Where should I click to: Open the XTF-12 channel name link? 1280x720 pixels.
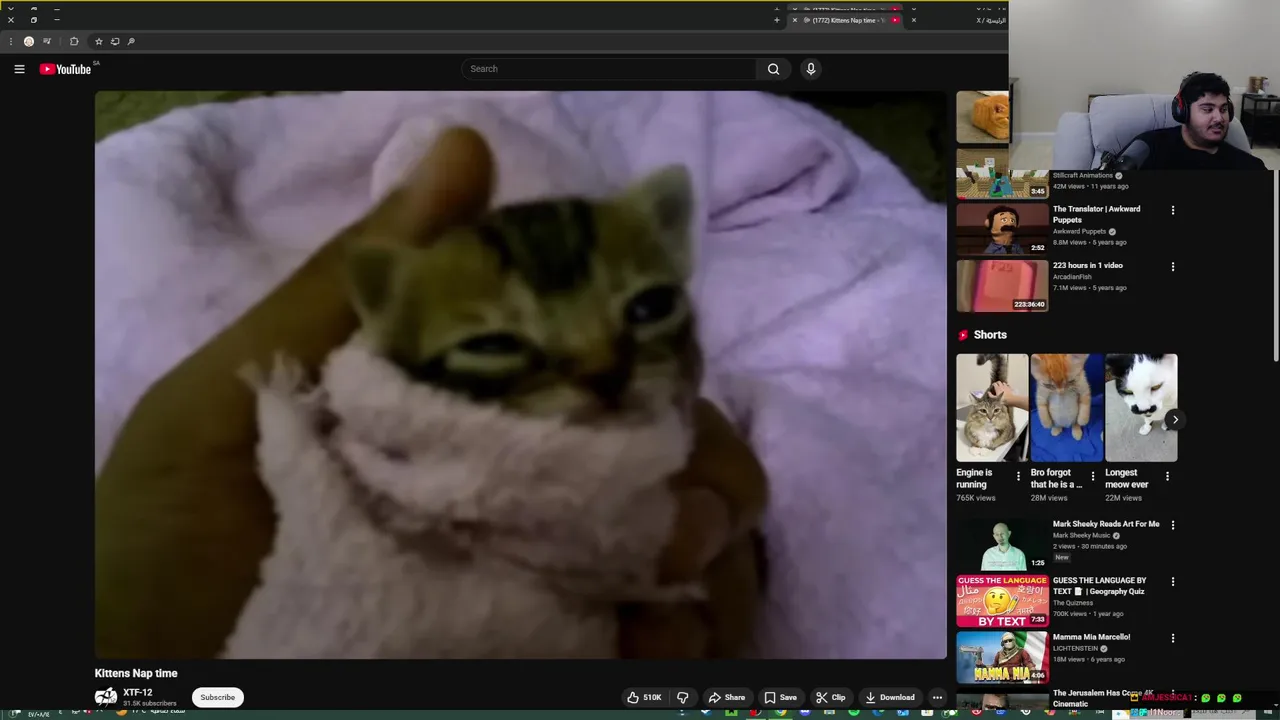tap(138, 692)
